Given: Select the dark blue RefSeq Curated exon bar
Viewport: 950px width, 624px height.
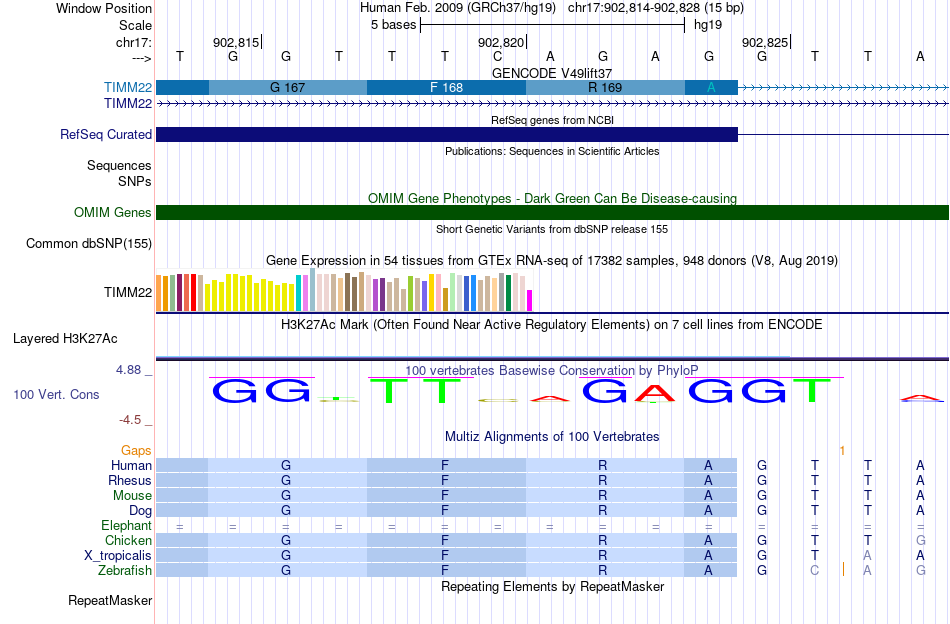Looking at the screenshot, I should click(x=447, y=134).
